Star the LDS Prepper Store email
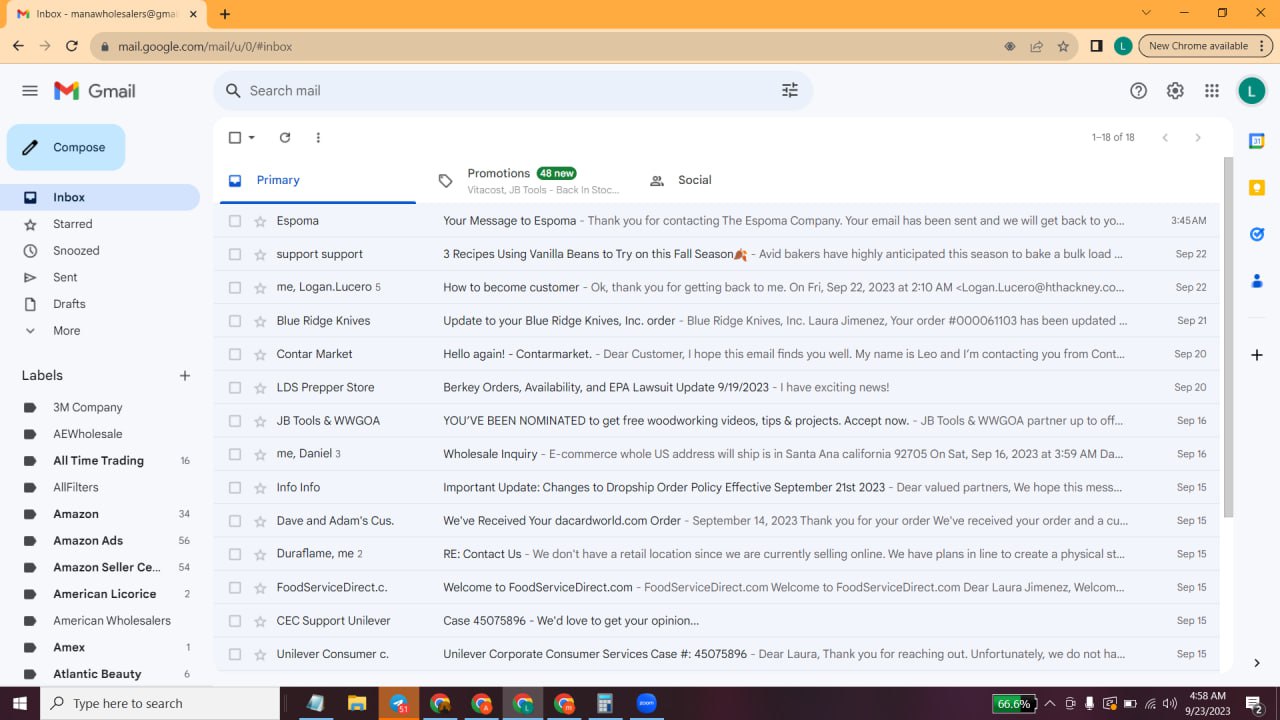1280x720 pixels. click(260, 388)
